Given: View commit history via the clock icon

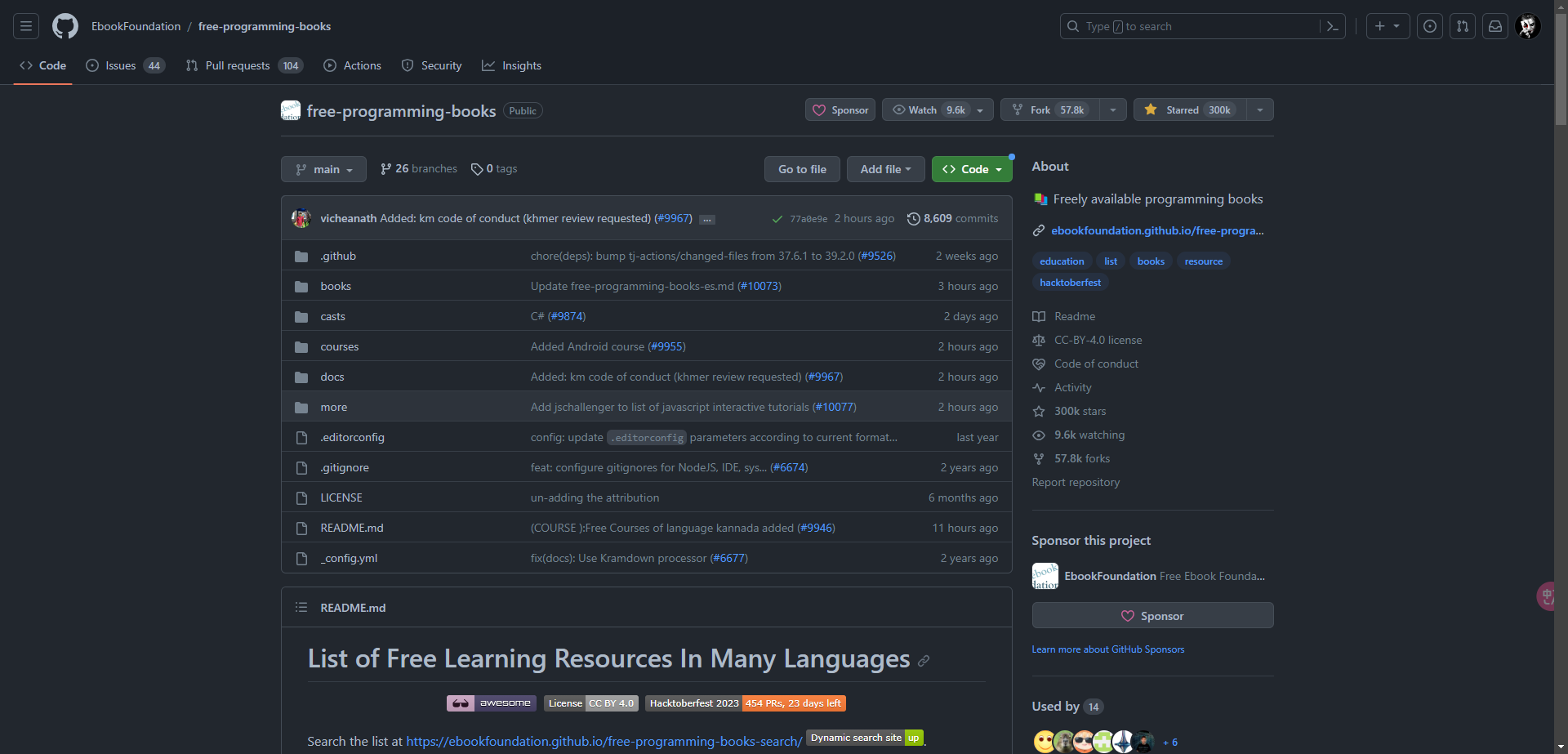Looking at the screenshot, I should pos(913,218).
